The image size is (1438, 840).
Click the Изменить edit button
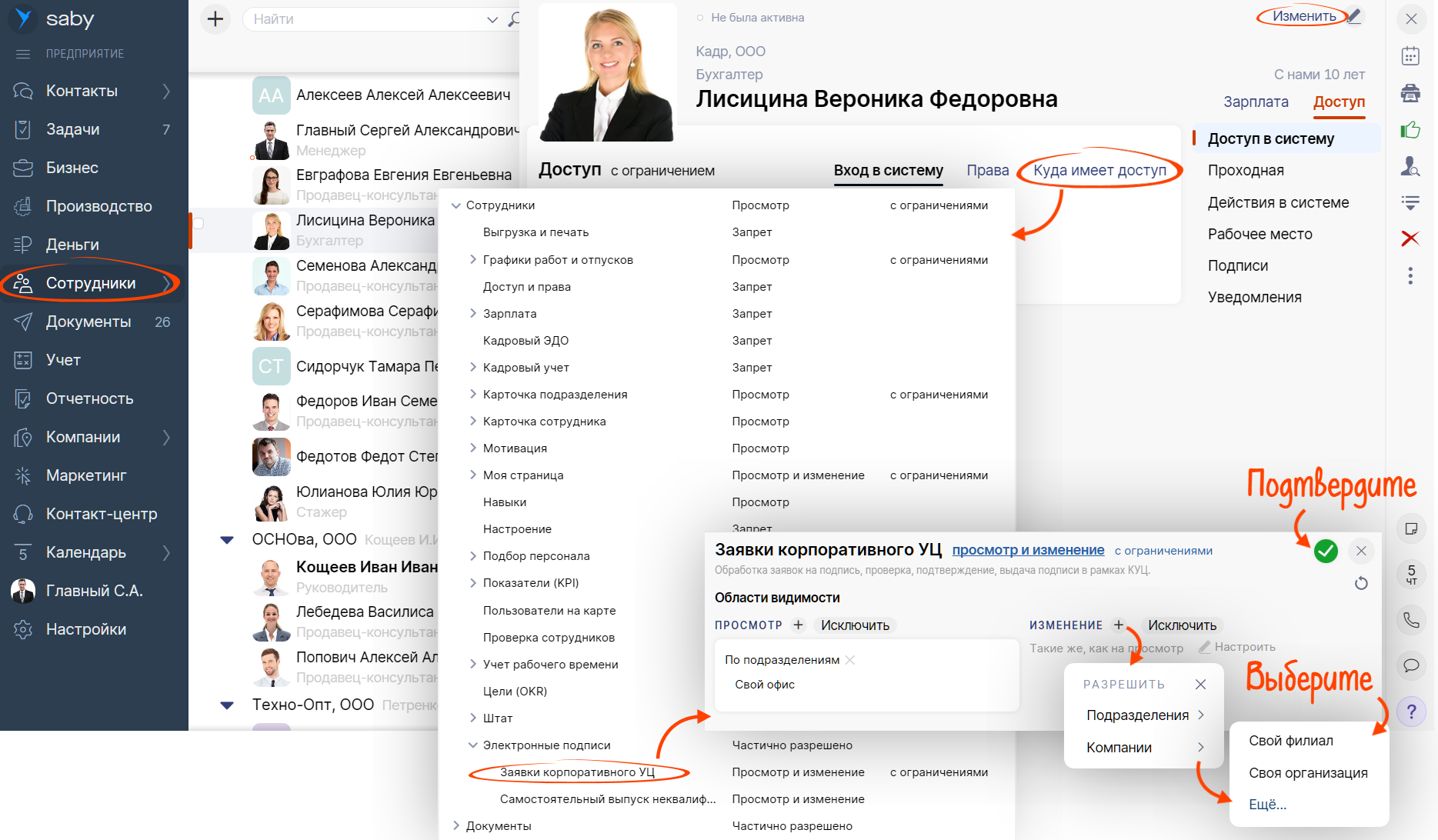(1304, 16)
